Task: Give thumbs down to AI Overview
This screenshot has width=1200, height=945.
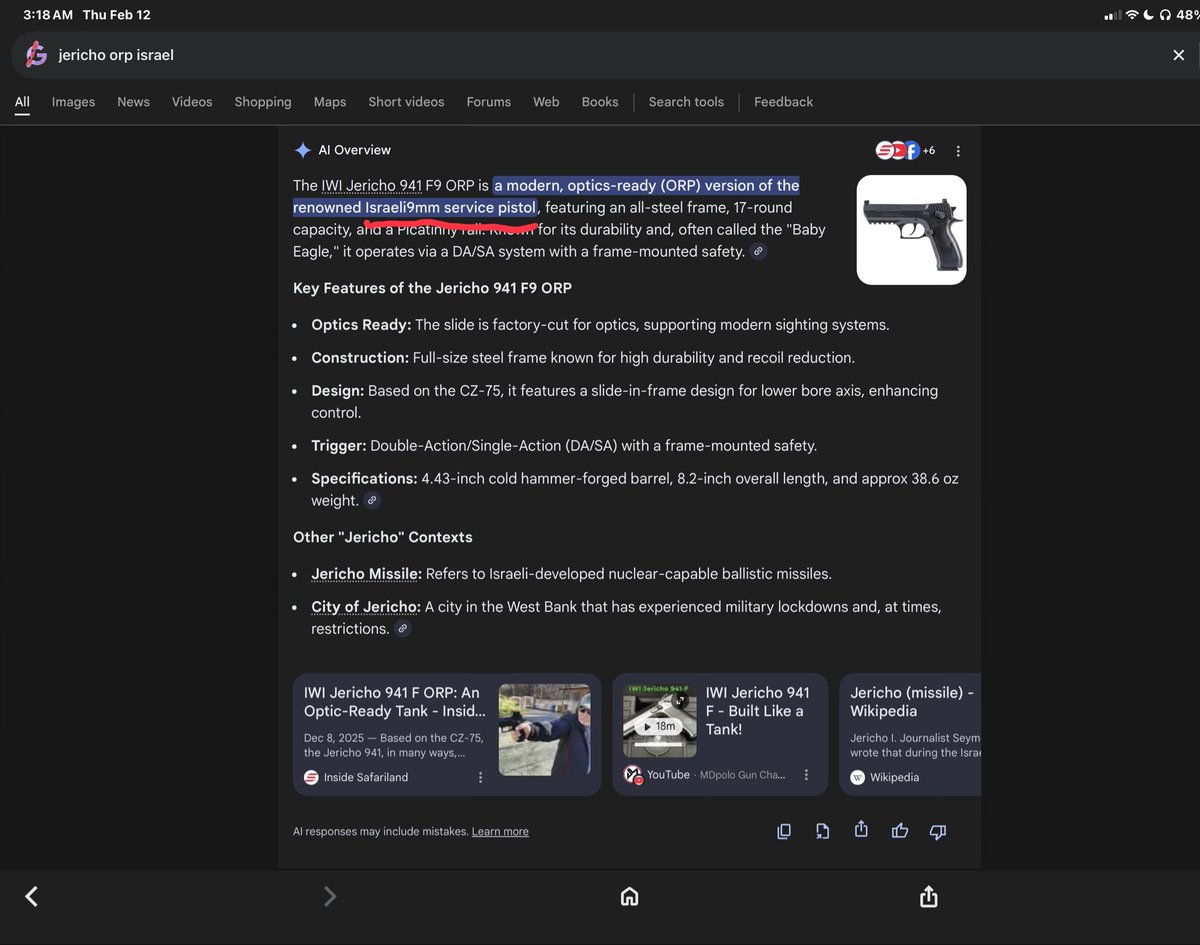Action: coord(938,831)
